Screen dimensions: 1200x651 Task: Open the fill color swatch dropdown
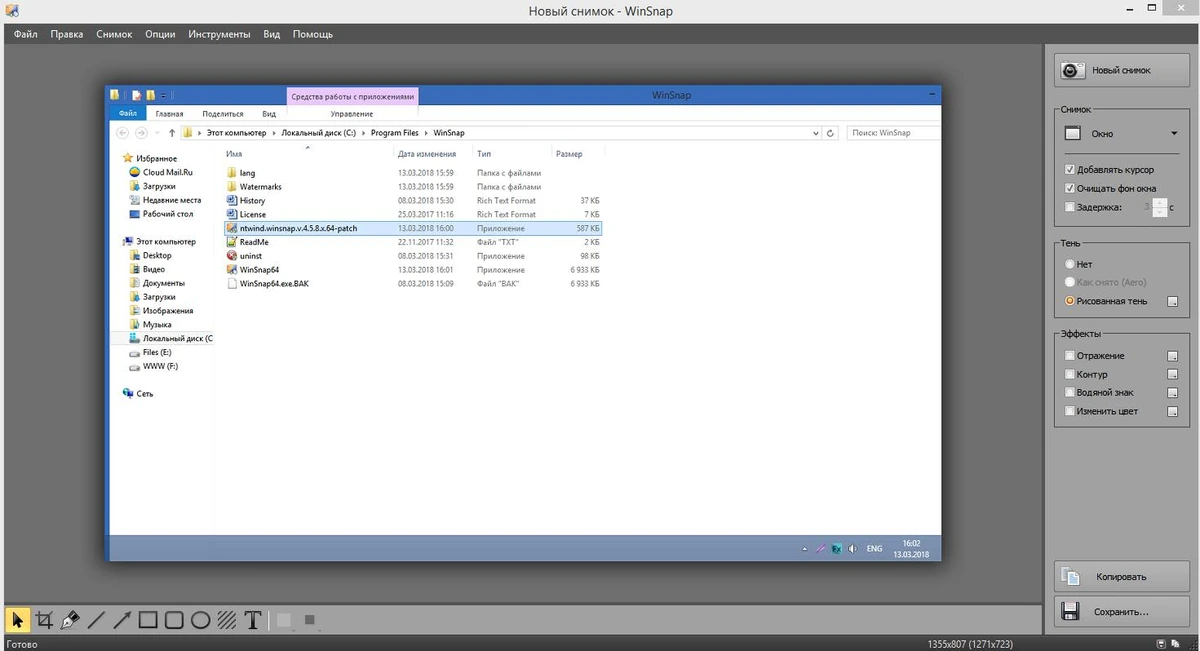click(x=284, y=620)
